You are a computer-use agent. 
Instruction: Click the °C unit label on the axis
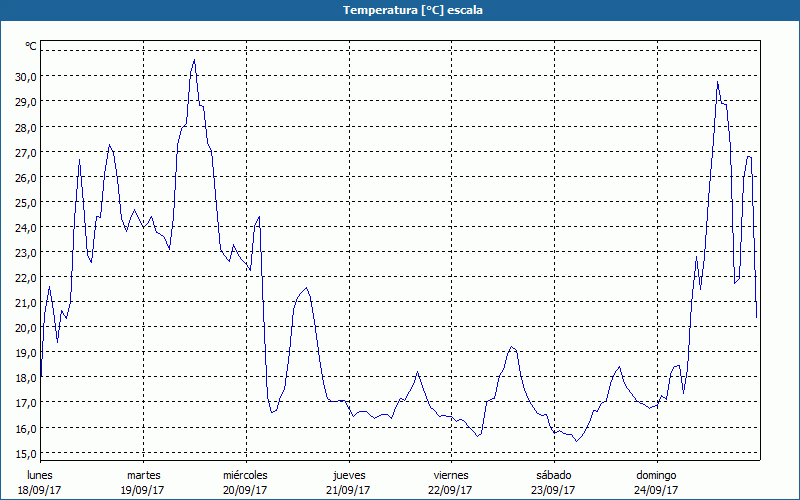31,46
